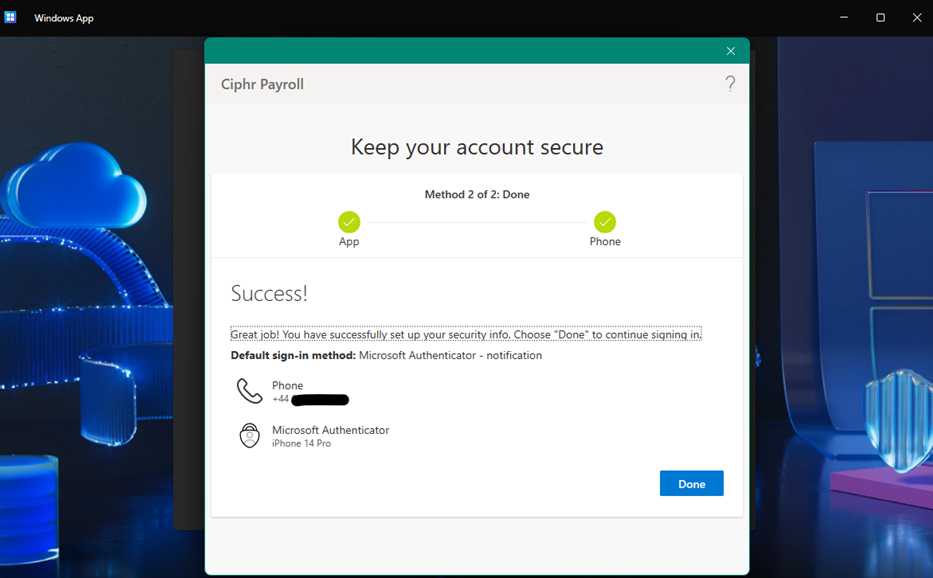Click the redacted +44 phone number
Screen dimensions: 933x578
pos(311,399)
